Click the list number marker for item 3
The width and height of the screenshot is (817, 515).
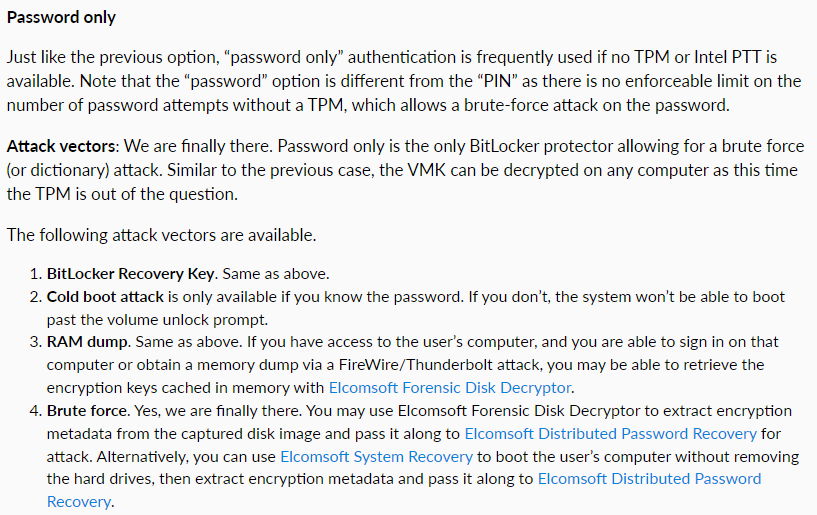pyautogui.click(x=35, y=342)
